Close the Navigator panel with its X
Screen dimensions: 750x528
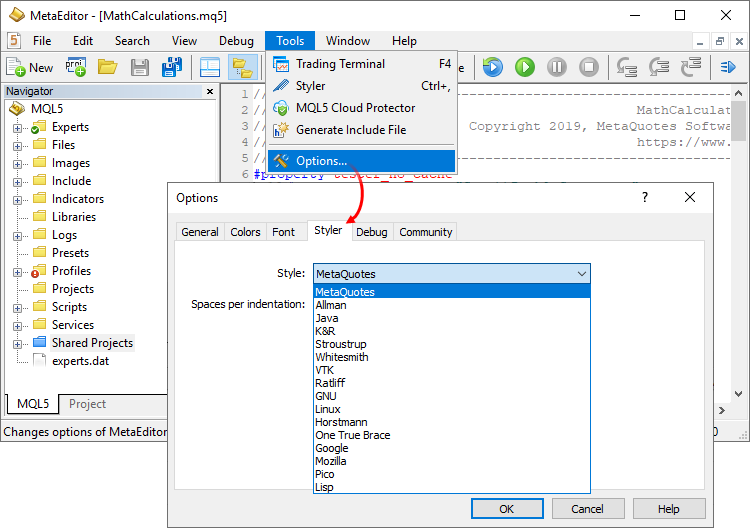(x=210, y=91)
